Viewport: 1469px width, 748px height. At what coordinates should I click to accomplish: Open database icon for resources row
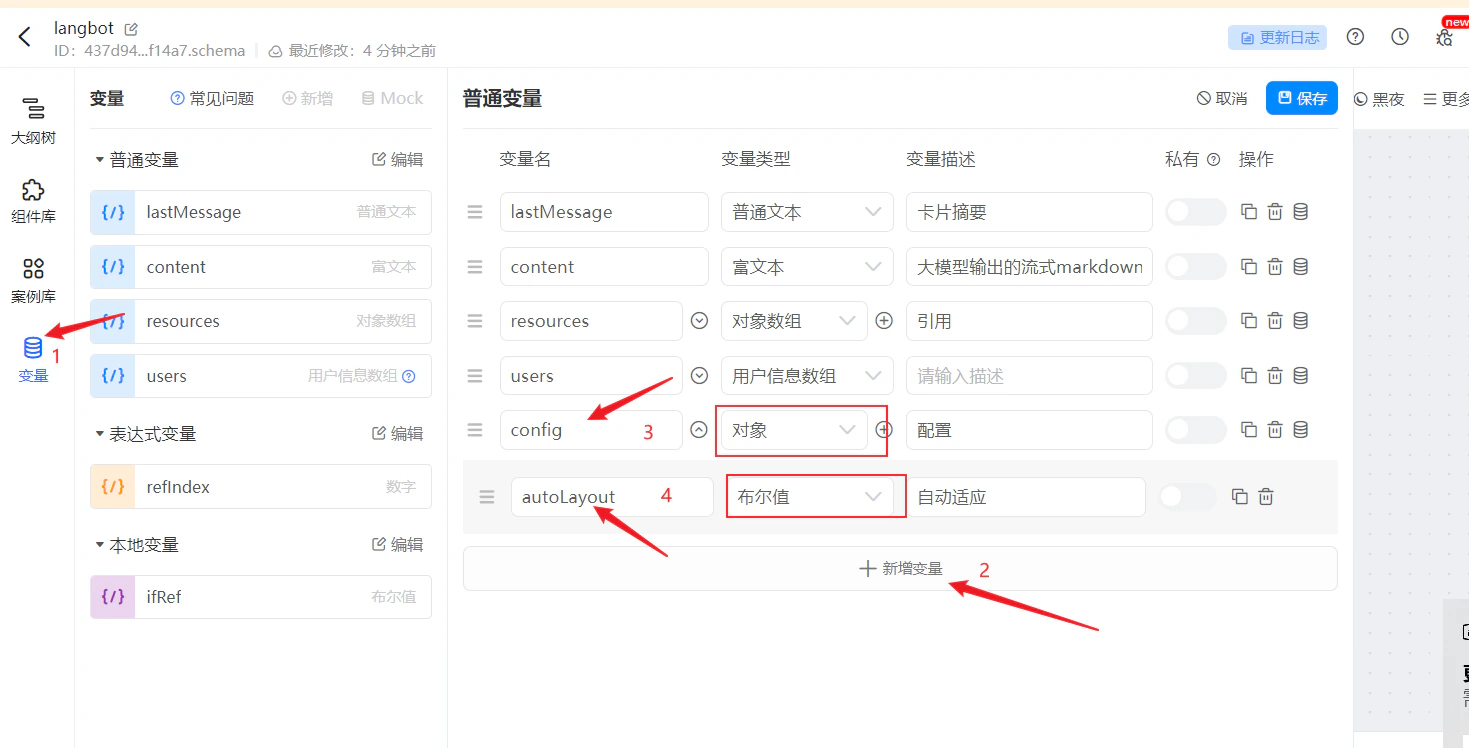pos(1301,321)
